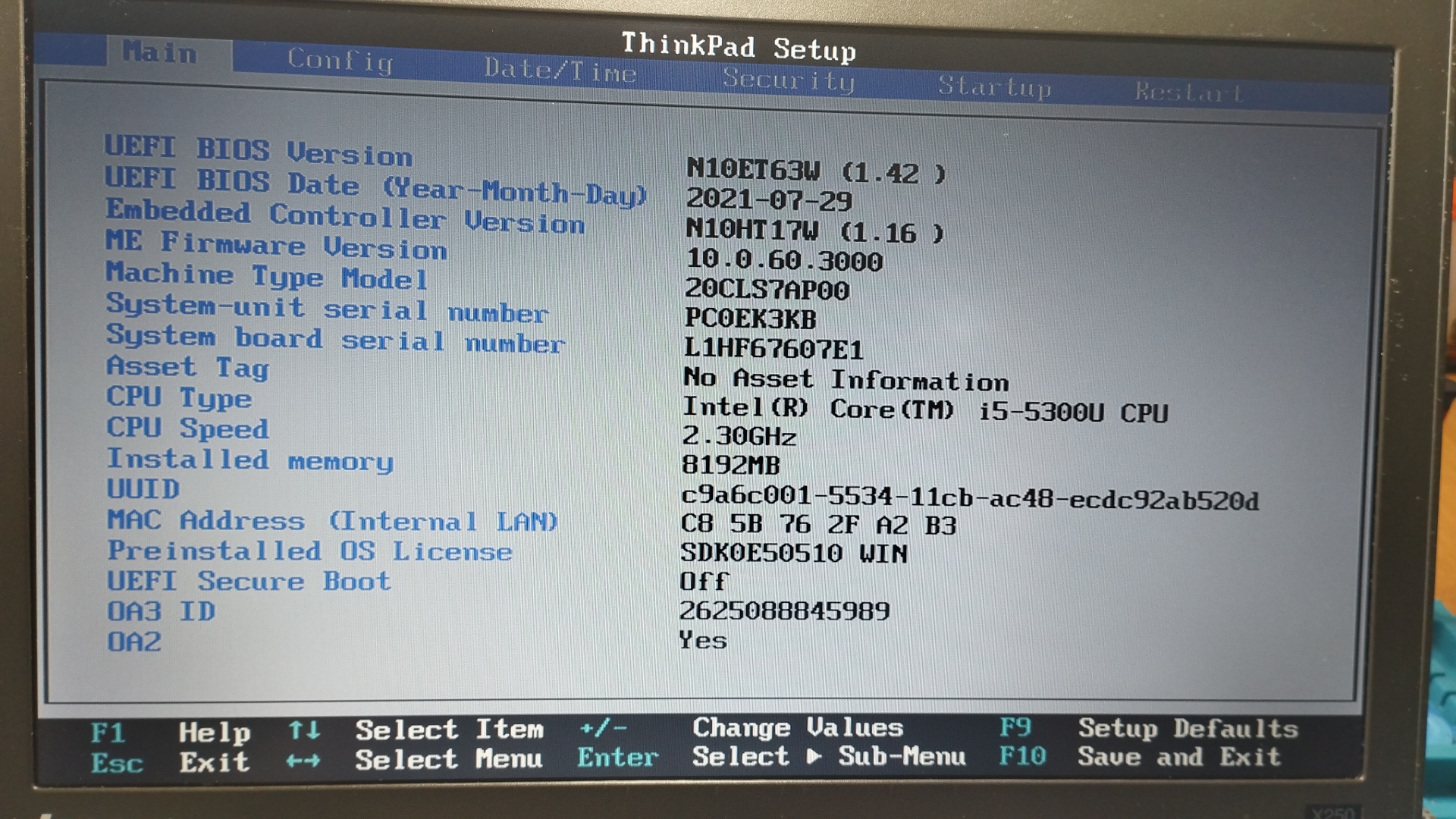Viewport: 1456px width, 819px height.
Task: Click the up/down arrows Select Item icon
Action: click(304, 730)
